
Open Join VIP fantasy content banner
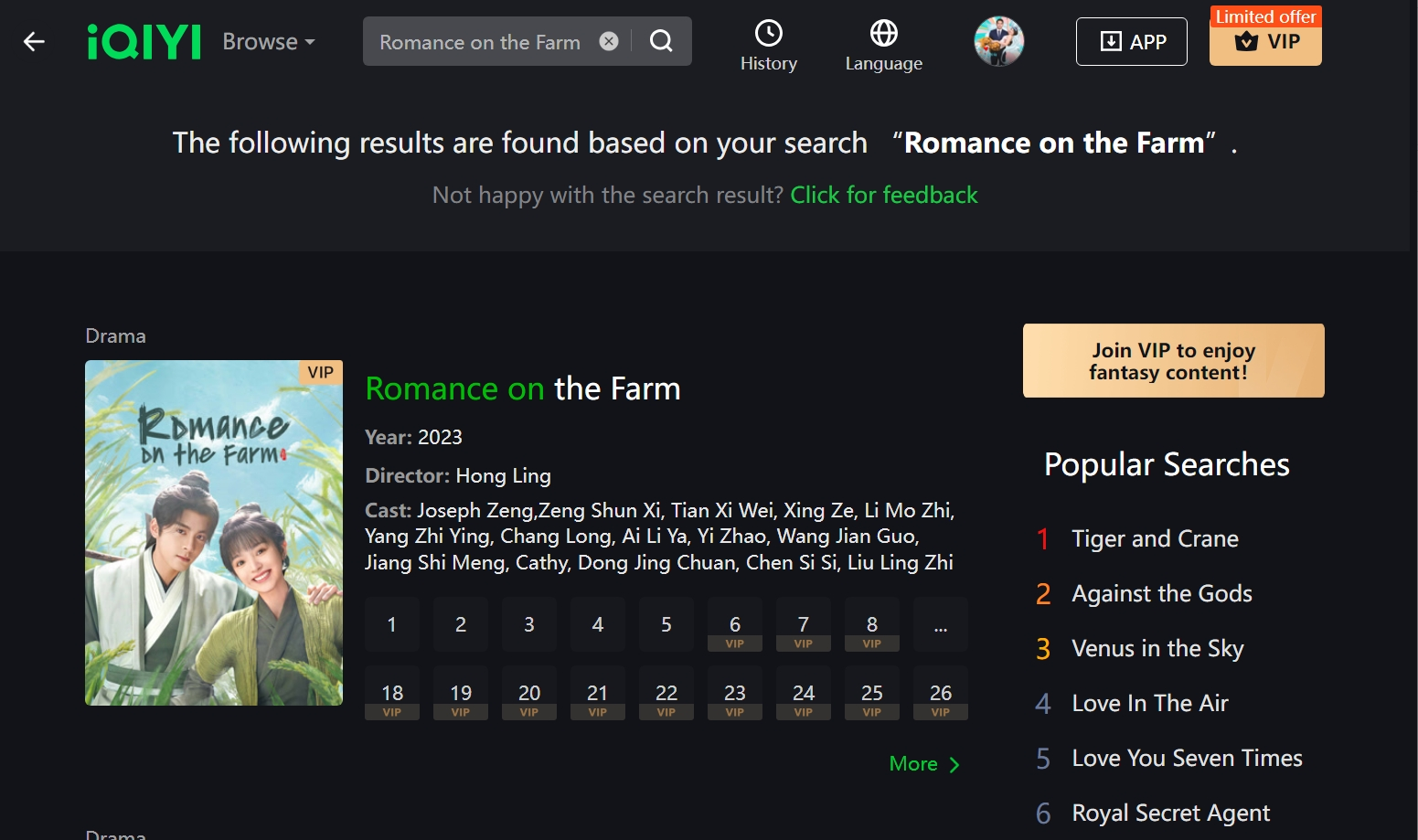1173,360
